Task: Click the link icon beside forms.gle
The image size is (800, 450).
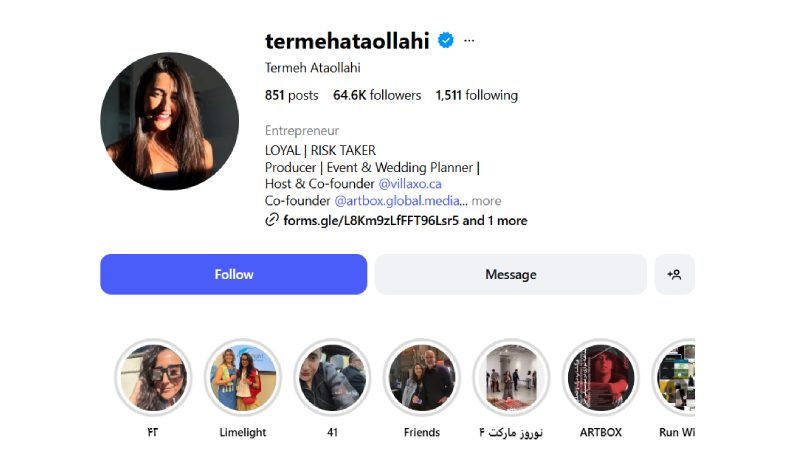Action: coord(272,220)
